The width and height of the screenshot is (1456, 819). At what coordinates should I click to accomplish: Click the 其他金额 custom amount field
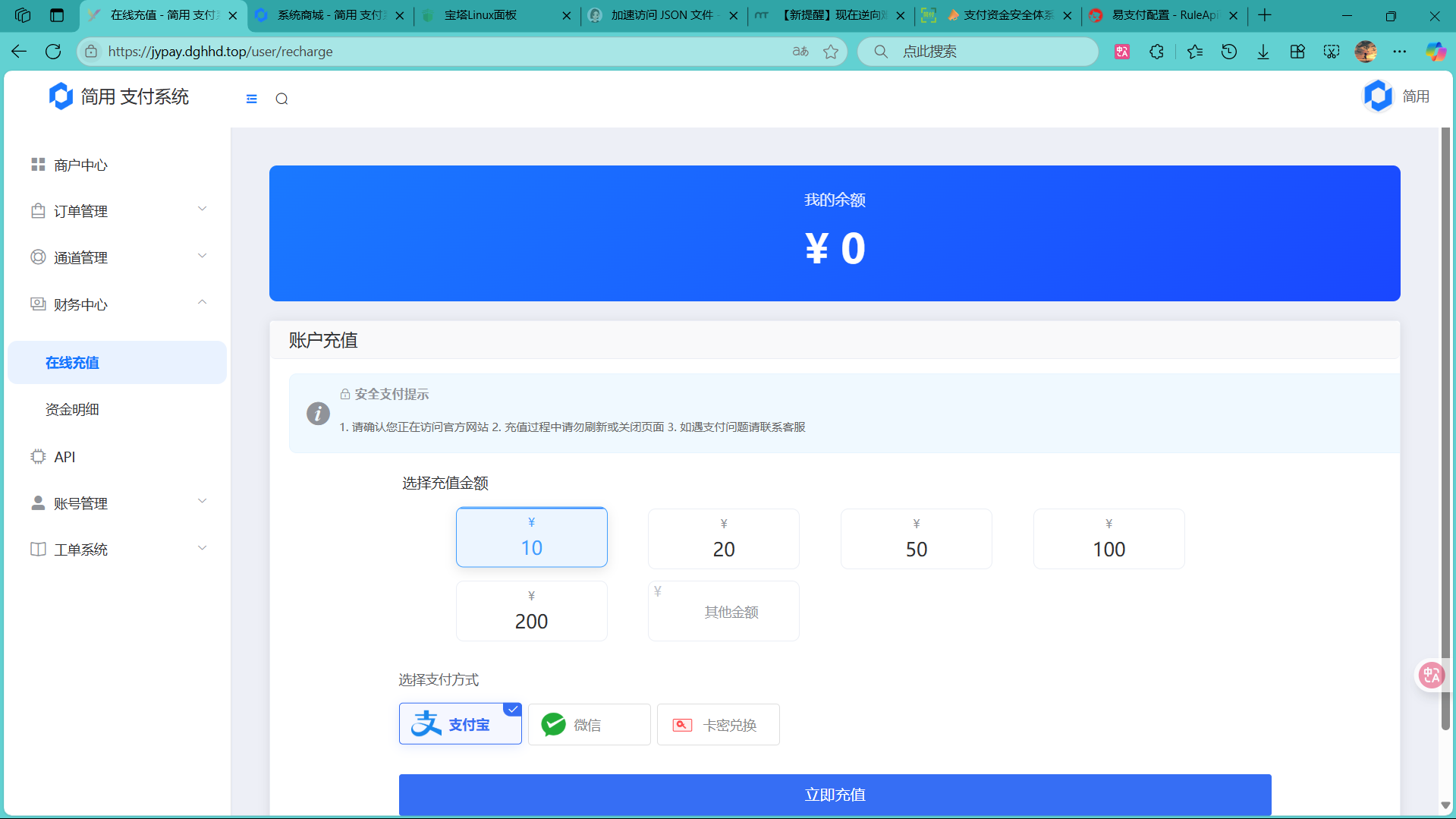pyautogui.click(x=730, y=612)
